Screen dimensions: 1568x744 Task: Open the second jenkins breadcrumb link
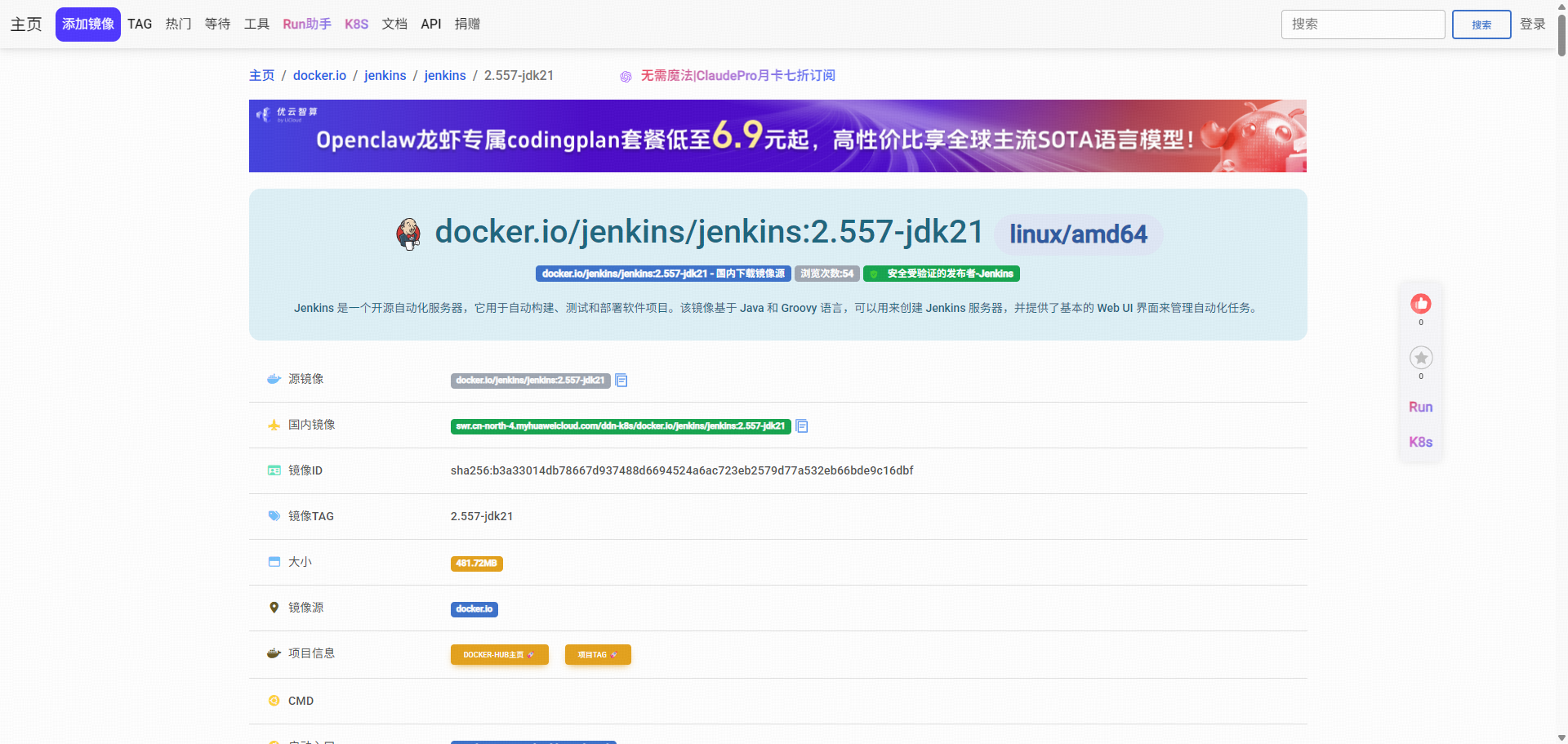pyautogui.click(x=445, y=76)
